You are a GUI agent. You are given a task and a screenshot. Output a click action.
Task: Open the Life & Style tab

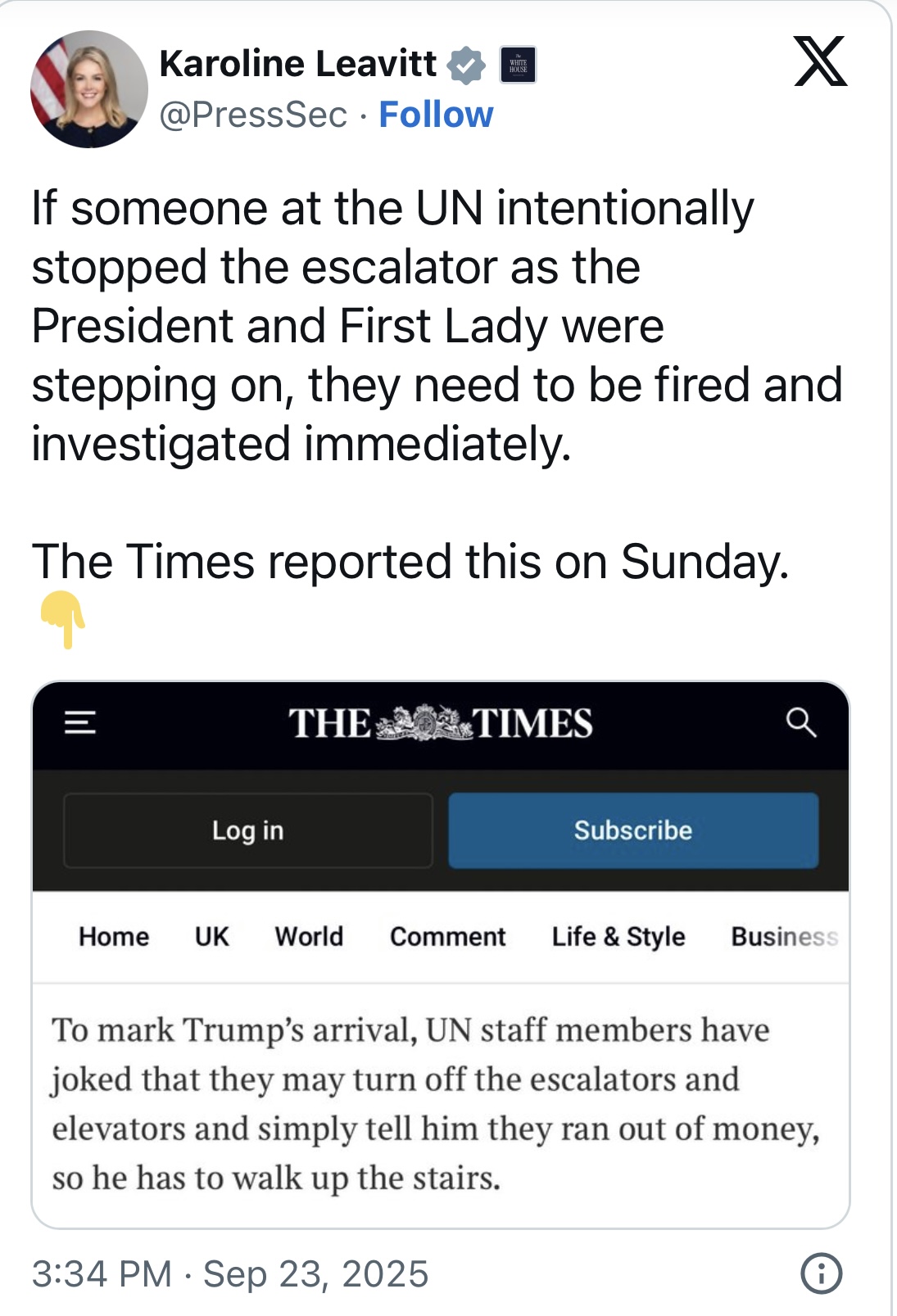point(618,936)
